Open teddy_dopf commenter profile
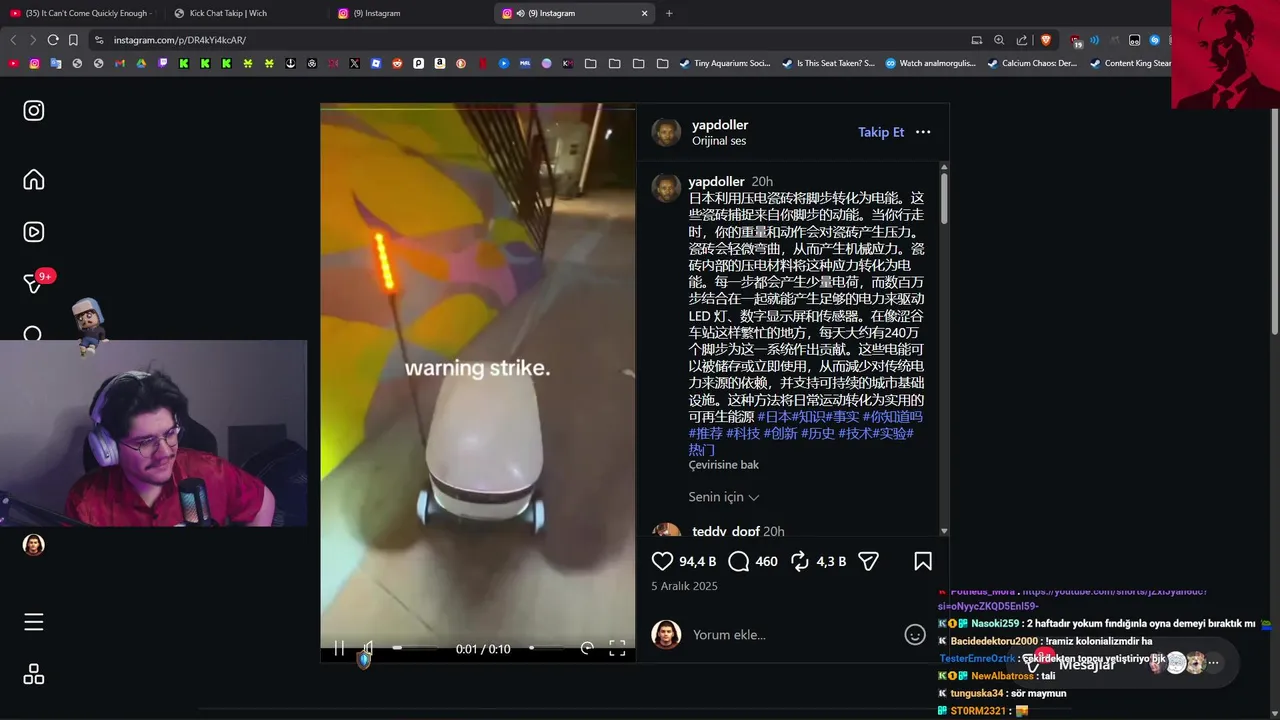 coord(726,531)
